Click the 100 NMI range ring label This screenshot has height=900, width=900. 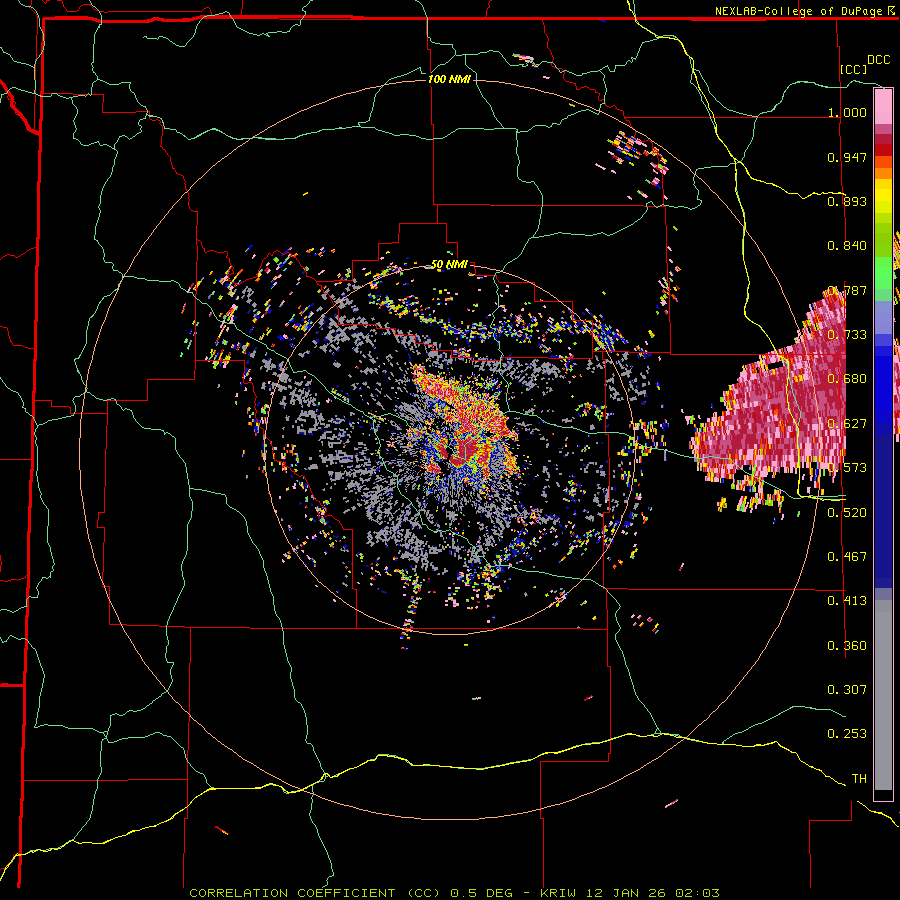(449, 79)
